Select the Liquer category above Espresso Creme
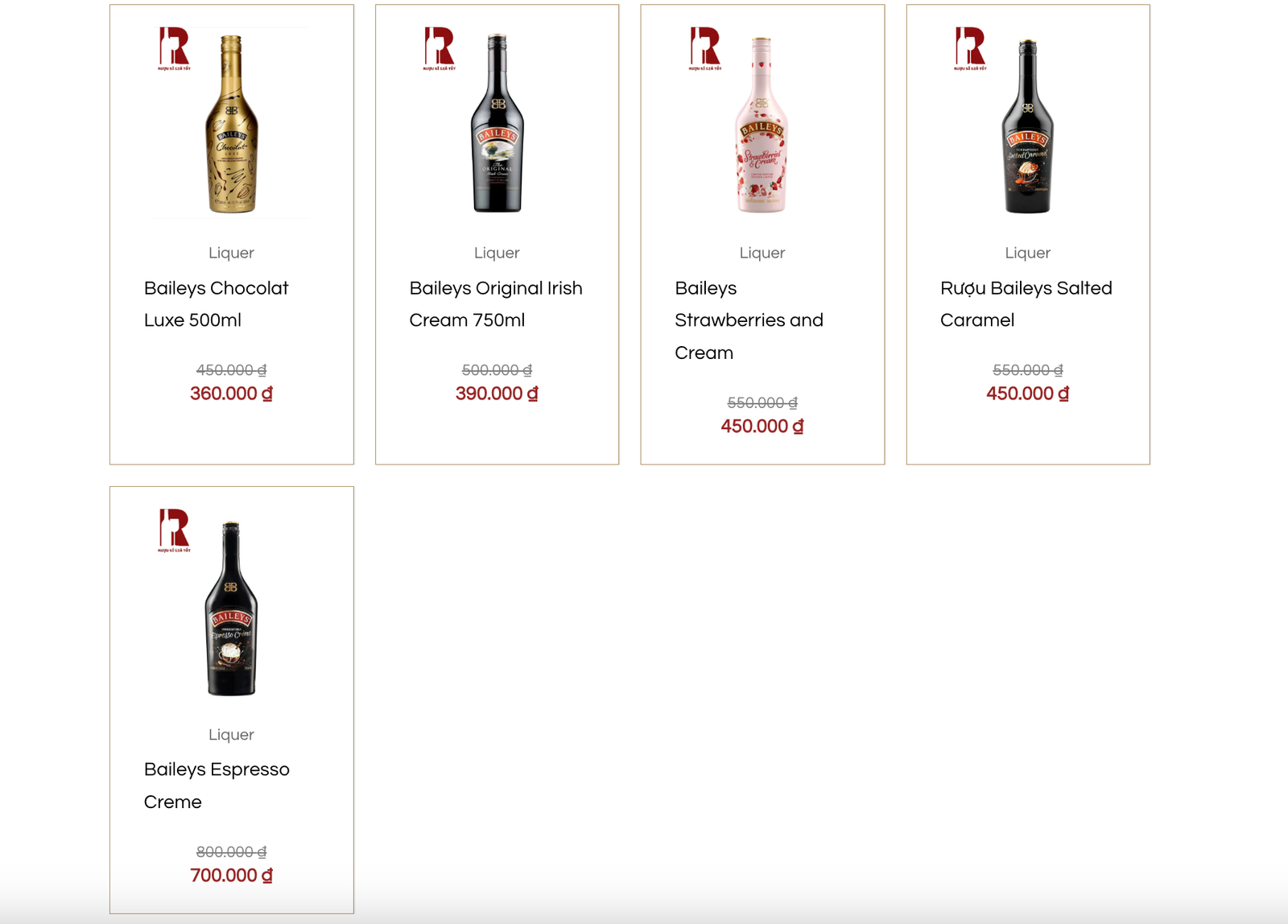This screenshot has width=1288, height=924. point(231,735)
